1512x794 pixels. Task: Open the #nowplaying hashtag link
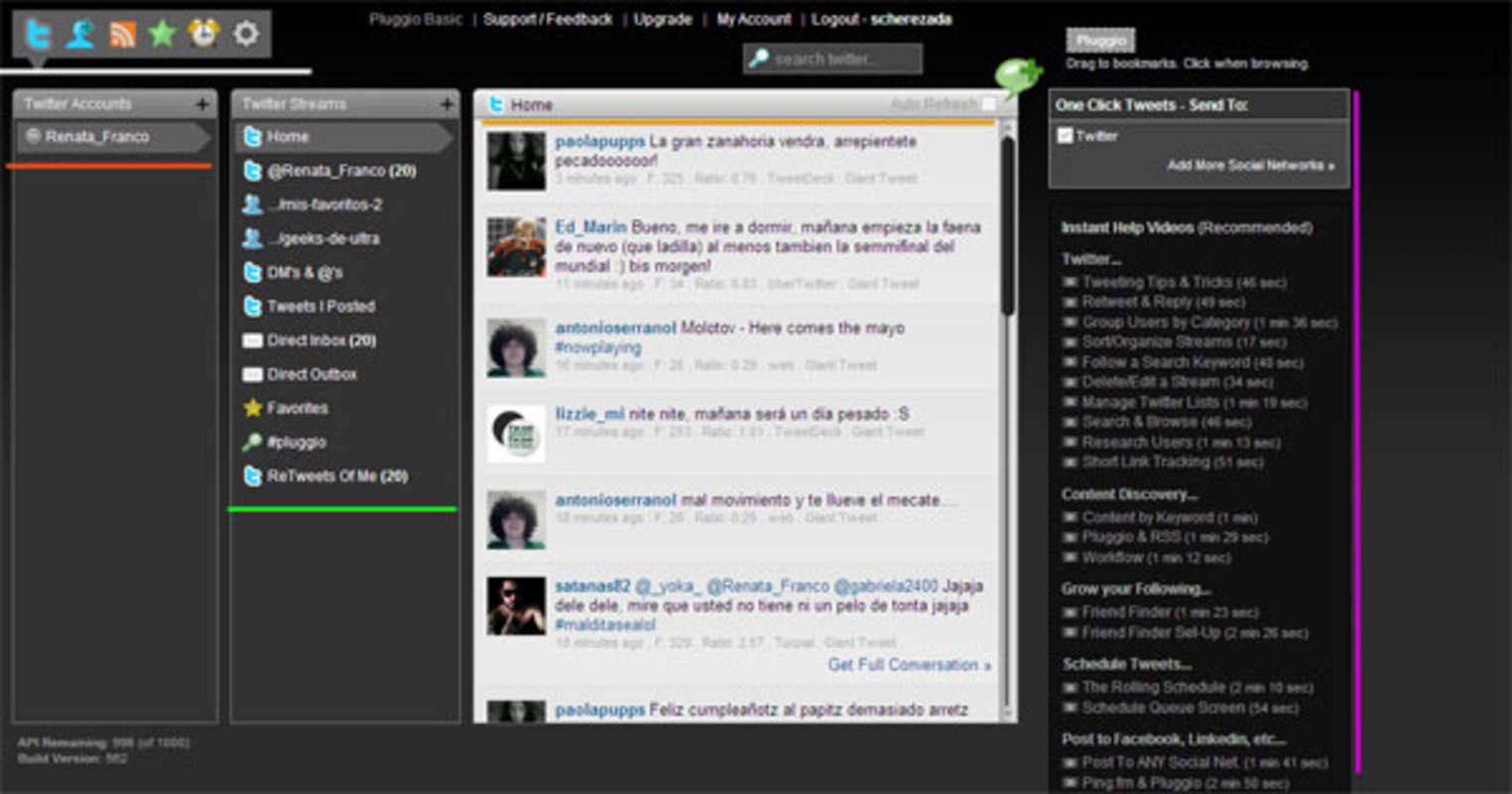coord(598,347)
